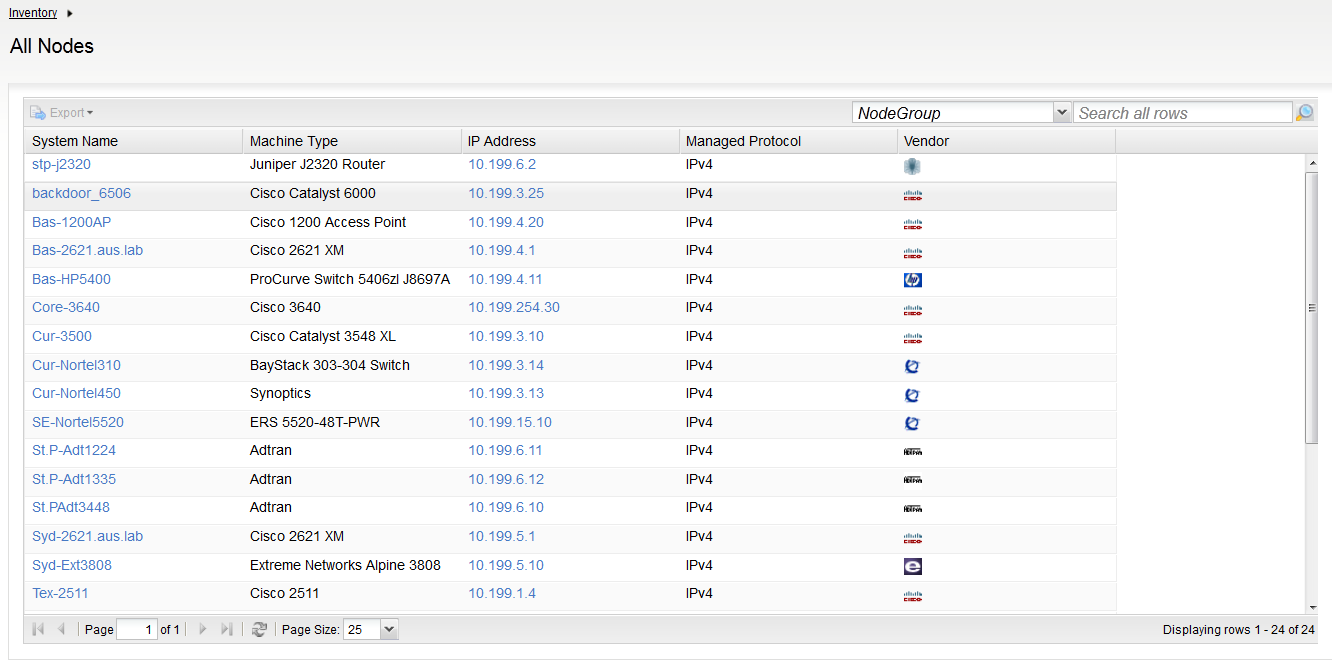1332x666 pixels.
Task: Click Cisco vendor icon for Syd-2621.aus.lab
Action: 912,539
